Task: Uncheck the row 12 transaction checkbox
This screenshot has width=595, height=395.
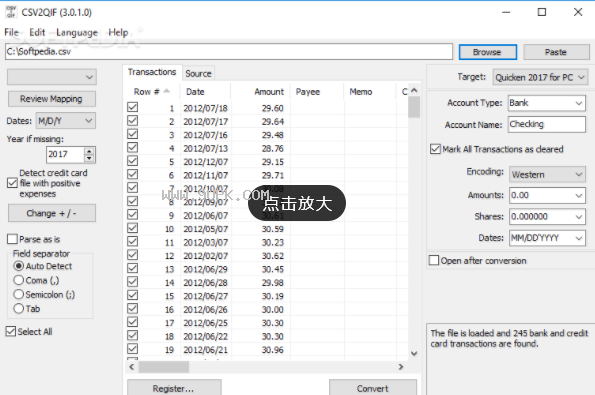Action: [132, 255]
